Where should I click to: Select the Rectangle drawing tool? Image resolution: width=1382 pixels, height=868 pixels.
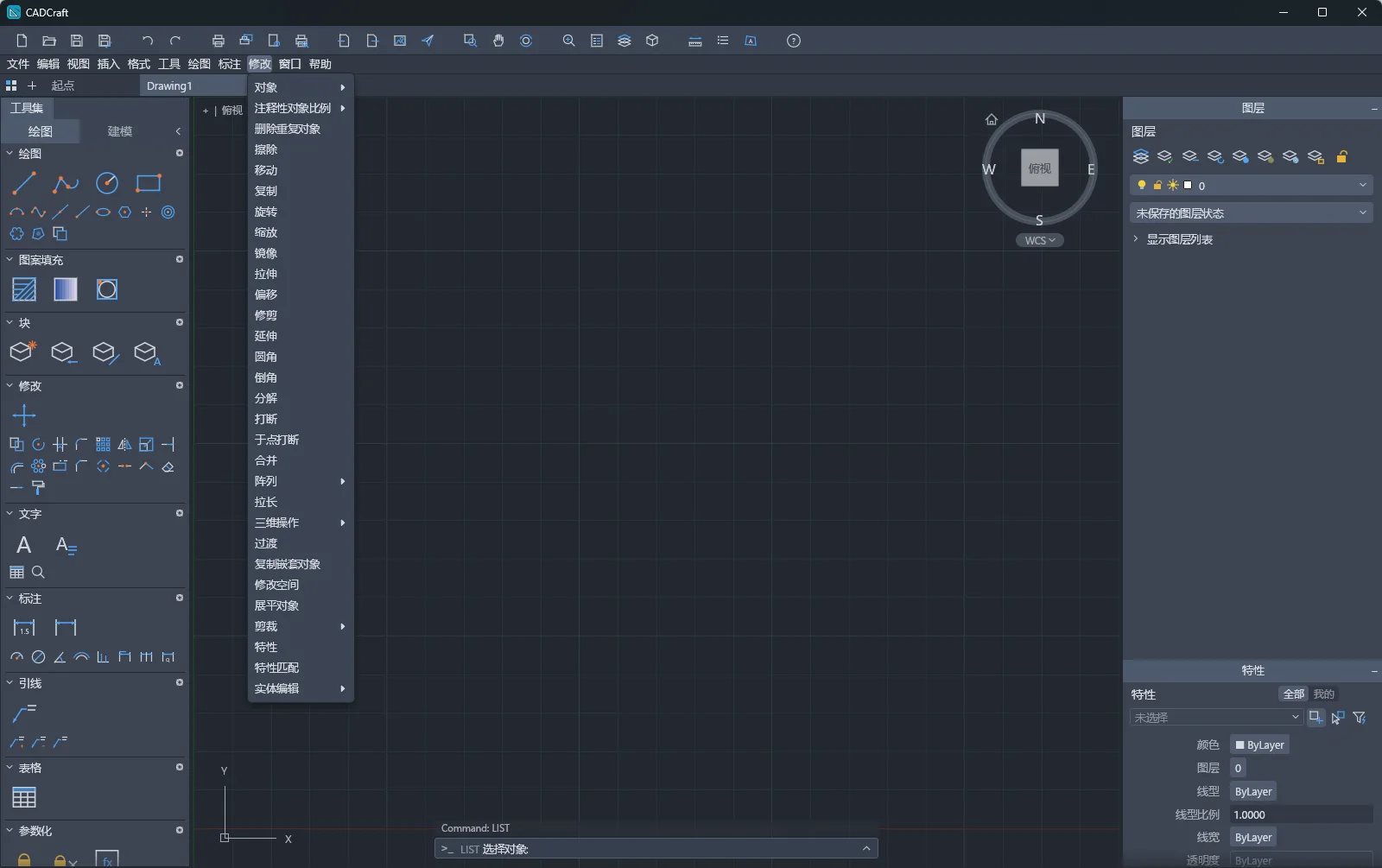(x=149, y=183)
